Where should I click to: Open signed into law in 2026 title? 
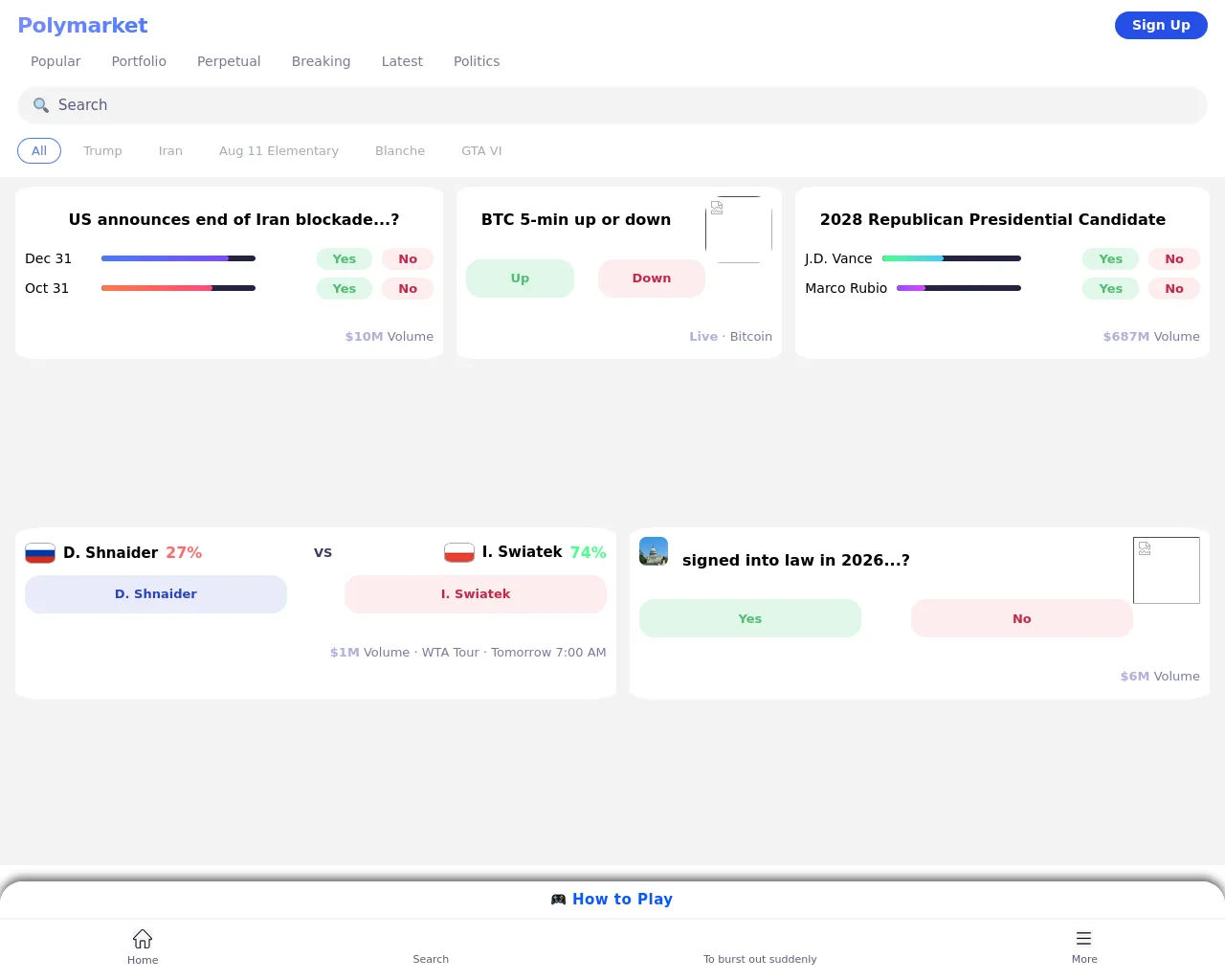pos(796,561)
